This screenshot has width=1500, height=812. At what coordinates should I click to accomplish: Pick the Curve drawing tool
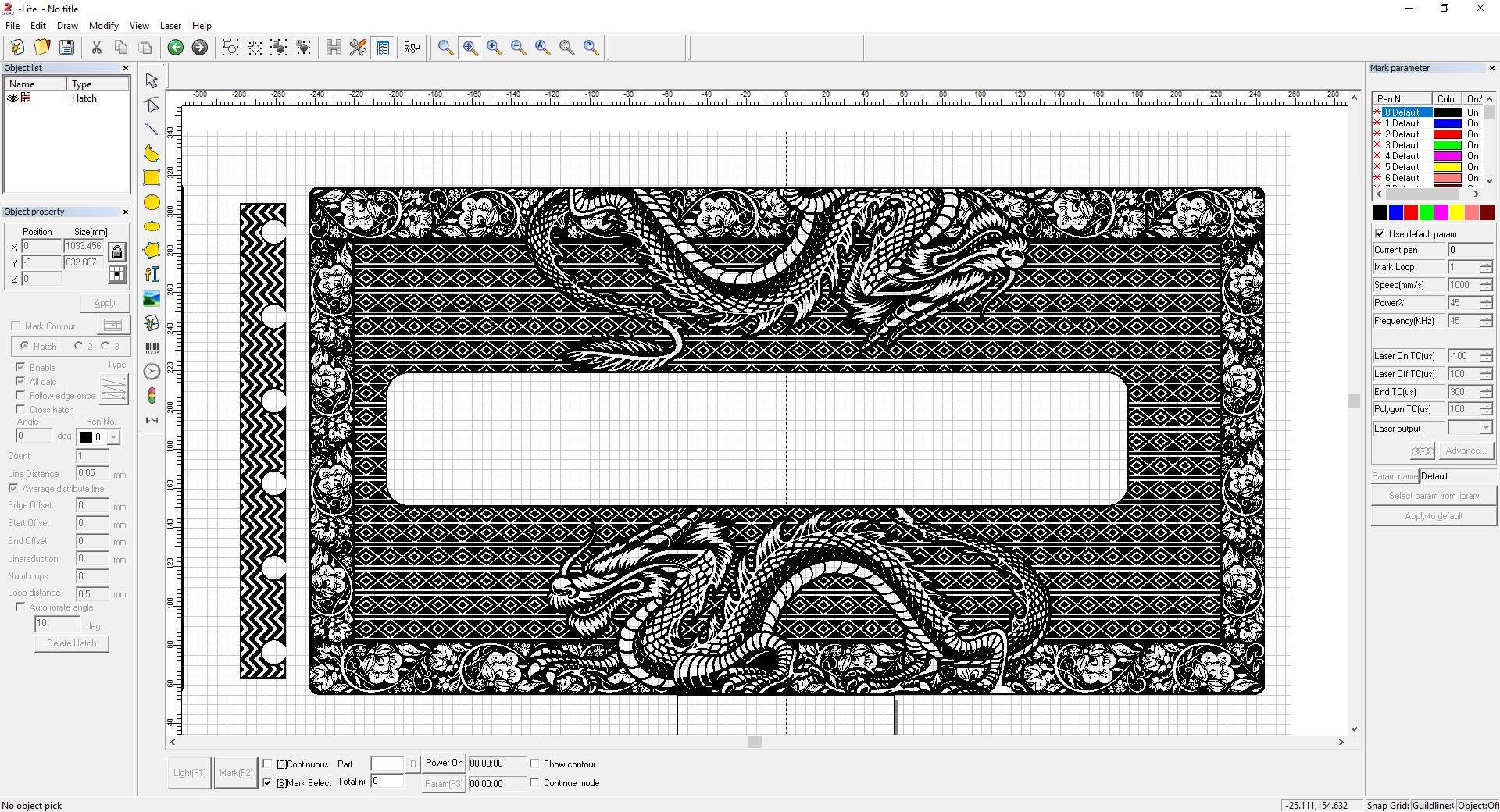152,153
